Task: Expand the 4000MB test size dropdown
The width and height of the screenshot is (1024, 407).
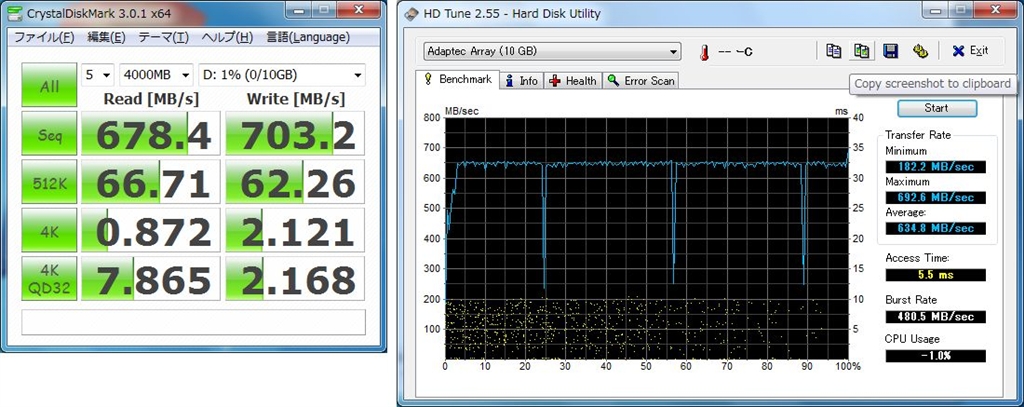Action: (157, 75)
